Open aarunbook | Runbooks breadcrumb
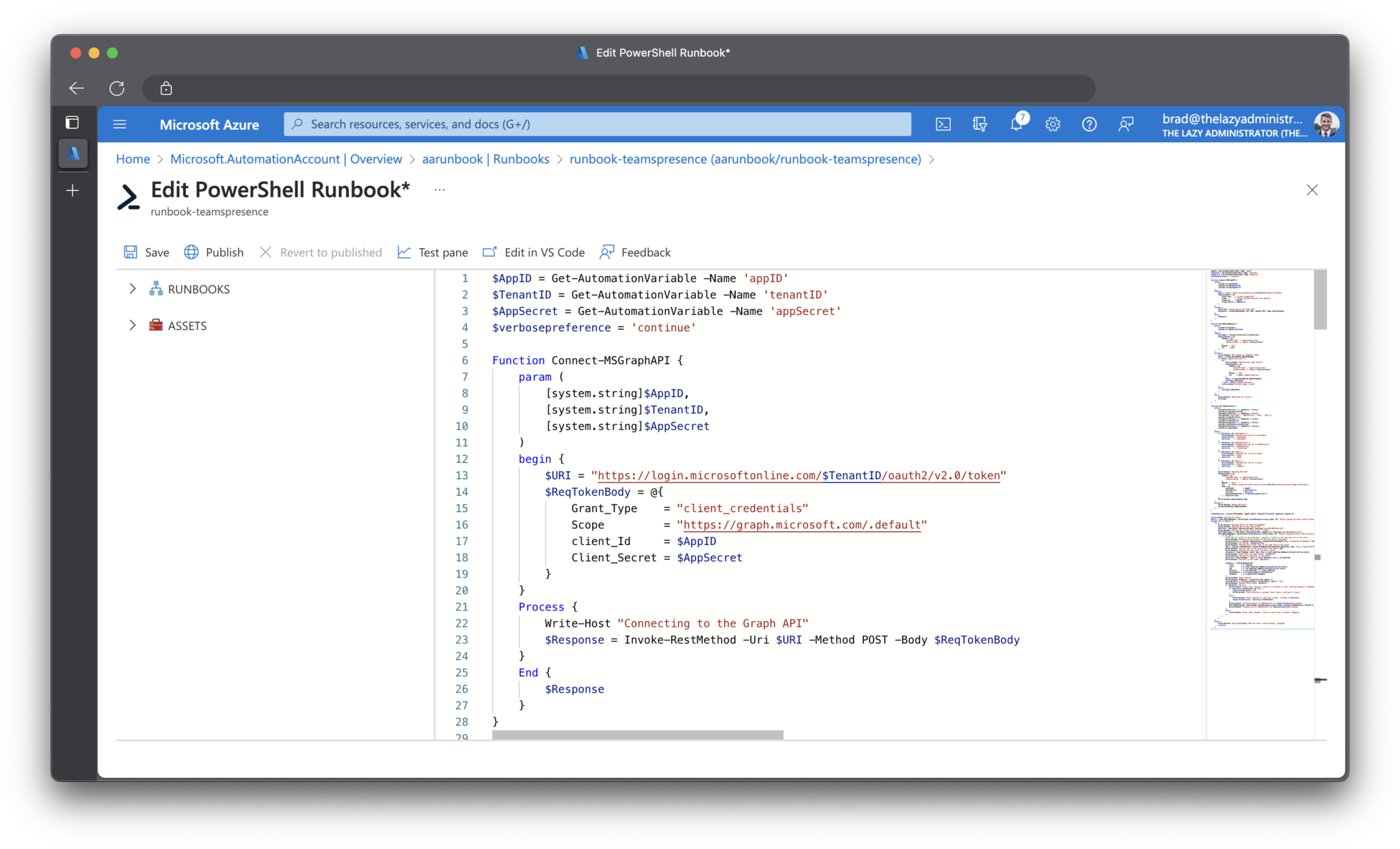 (x=485, y=159)
